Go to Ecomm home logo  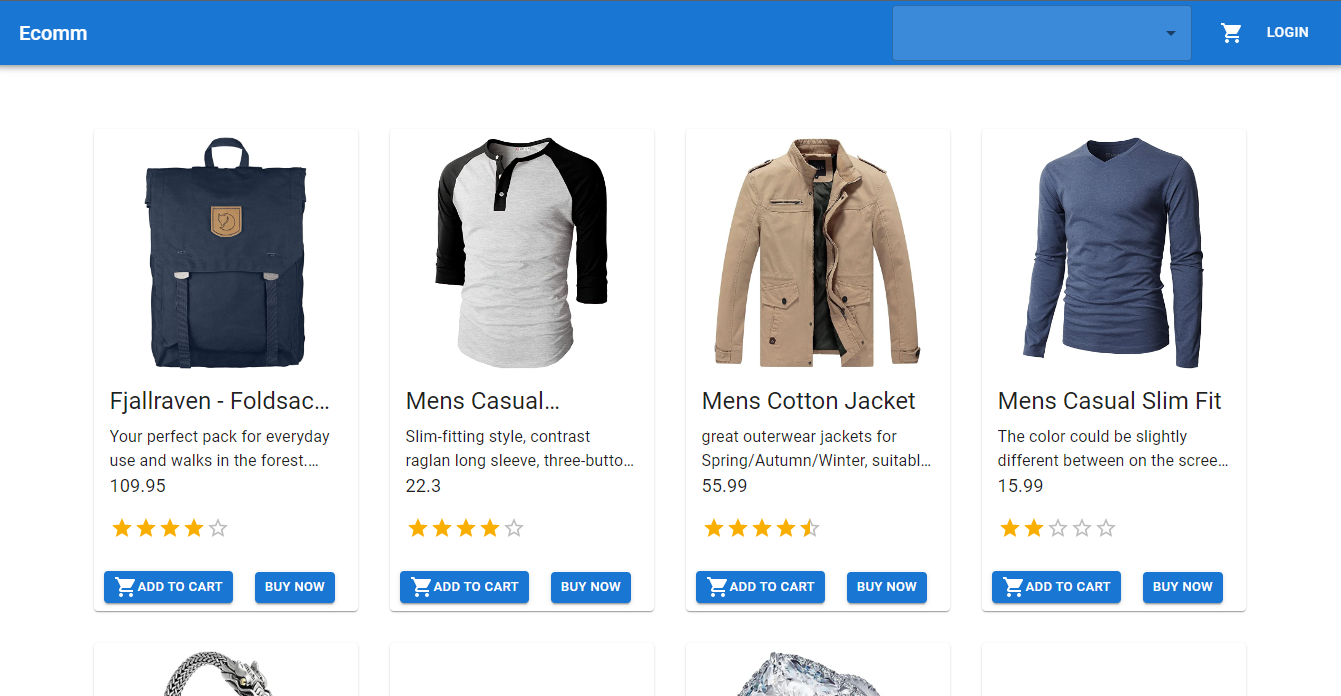pyautogui.click(x=53, y=33)
